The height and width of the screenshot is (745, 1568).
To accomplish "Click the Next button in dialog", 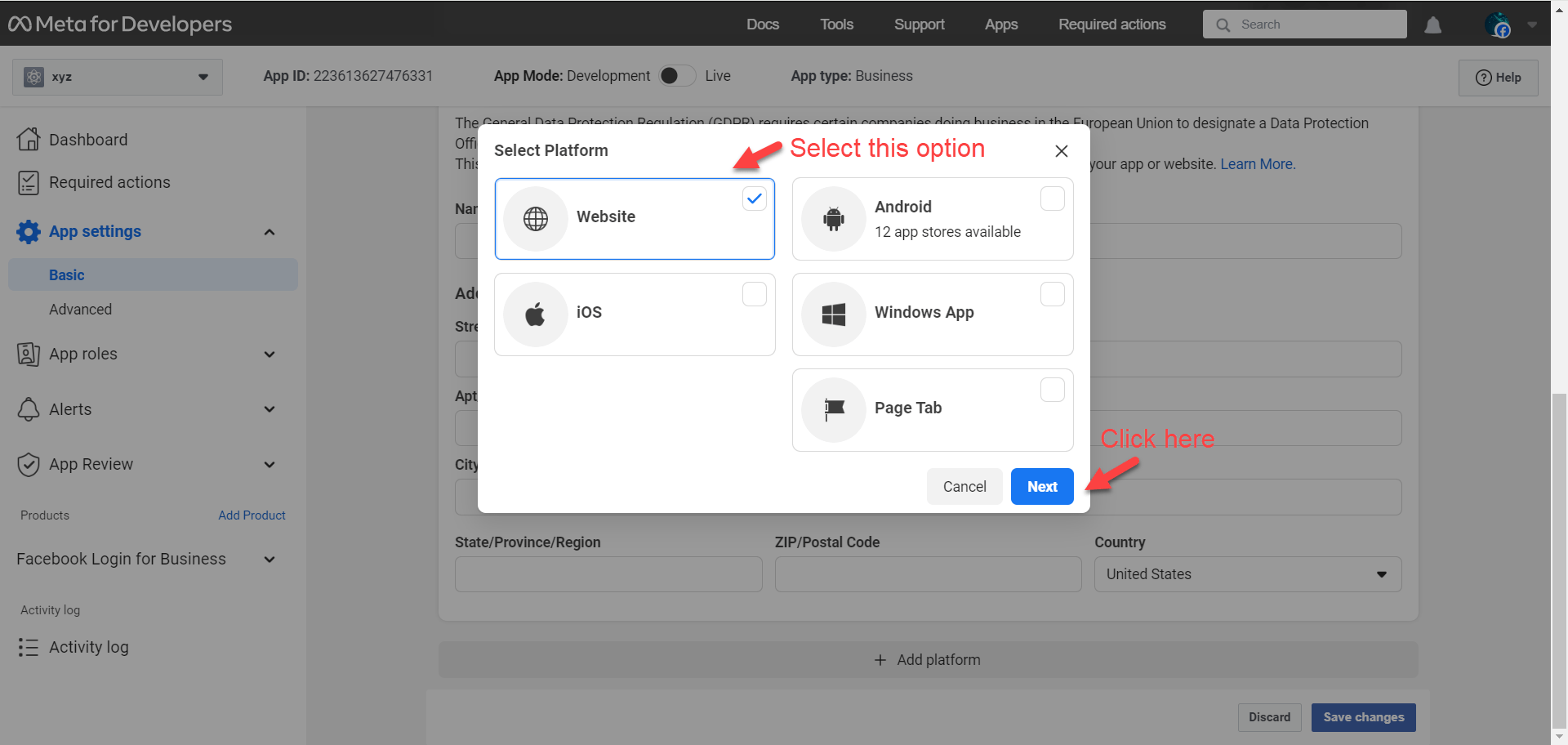I will 1041,487.
